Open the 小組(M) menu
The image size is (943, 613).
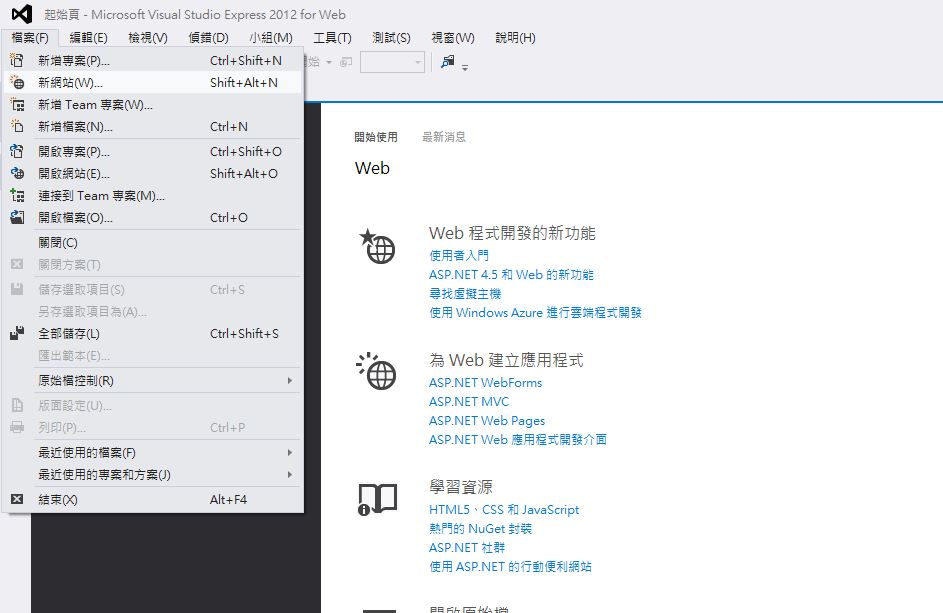point(271,37)
